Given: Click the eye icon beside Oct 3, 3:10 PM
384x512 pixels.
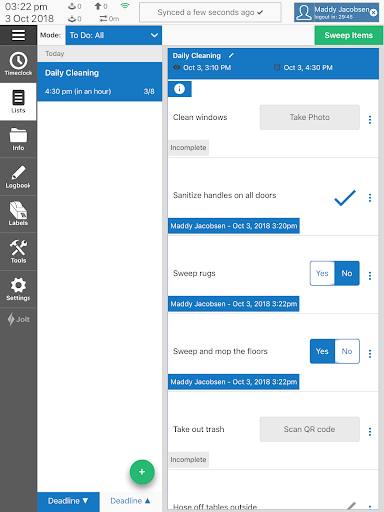Looking at the screenshot, I should click(x=177, y=68).
